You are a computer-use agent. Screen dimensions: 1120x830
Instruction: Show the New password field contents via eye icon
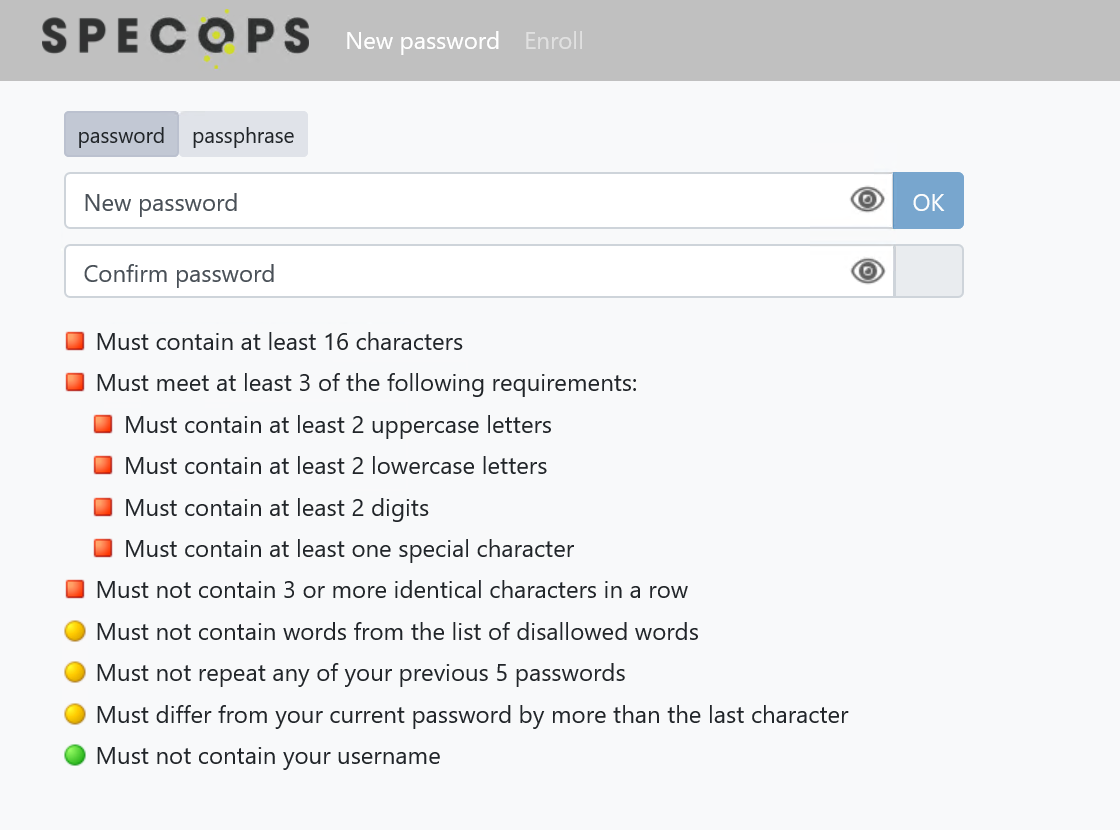coord(867,200)
